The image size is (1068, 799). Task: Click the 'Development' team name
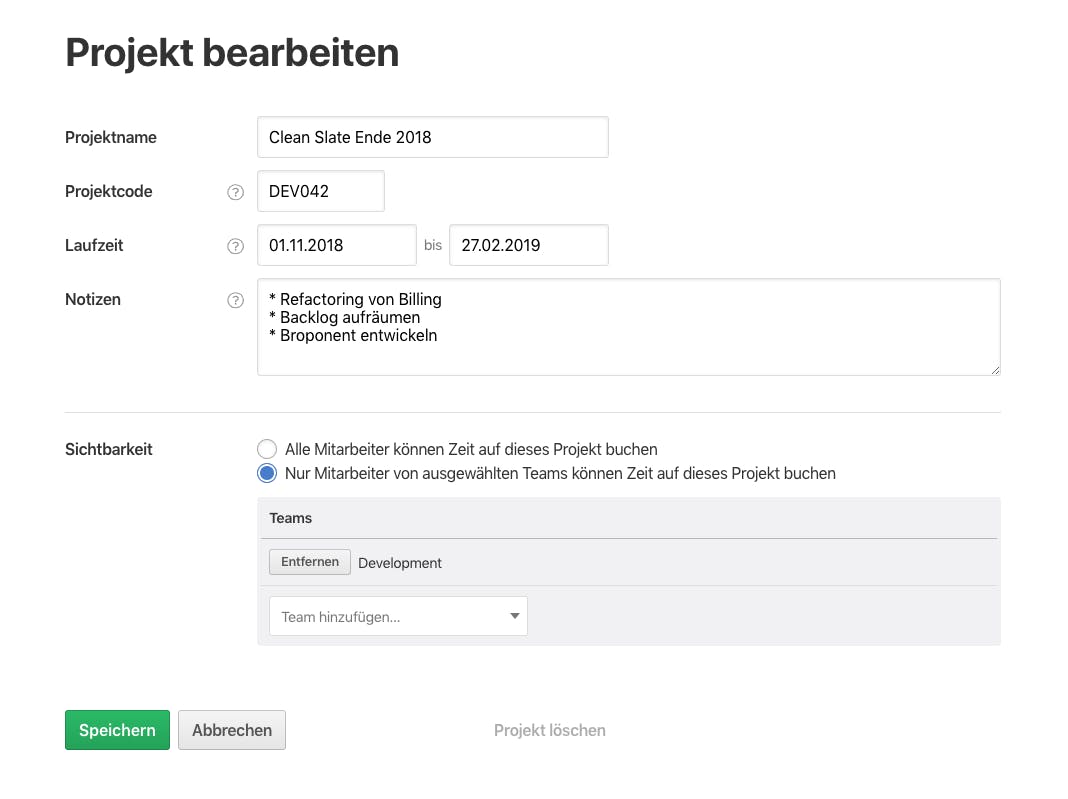[400, 563]
